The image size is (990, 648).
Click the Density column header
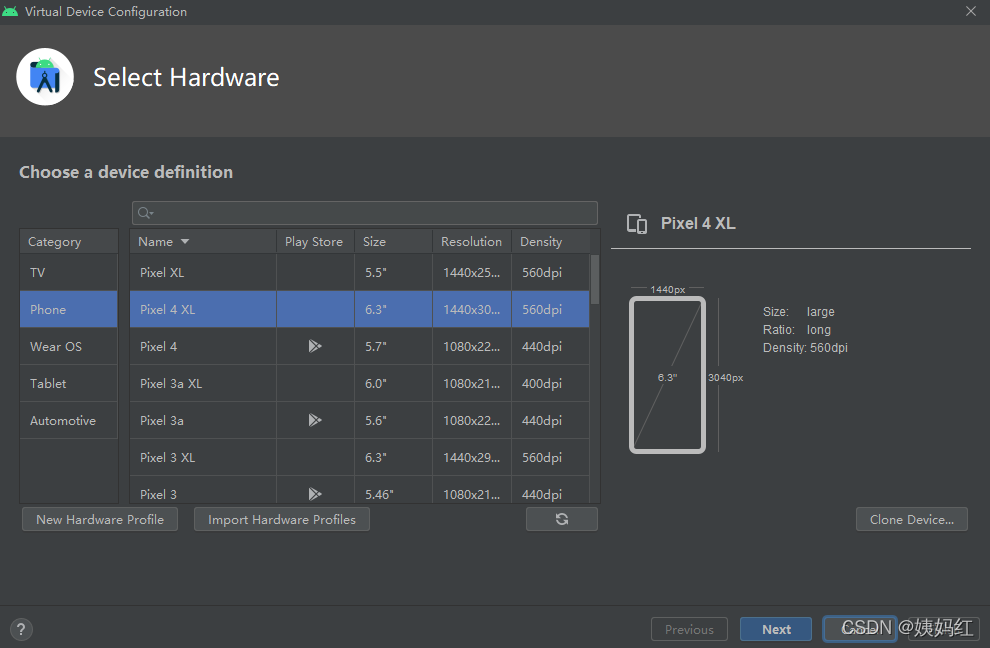click(x=550, y=241)
